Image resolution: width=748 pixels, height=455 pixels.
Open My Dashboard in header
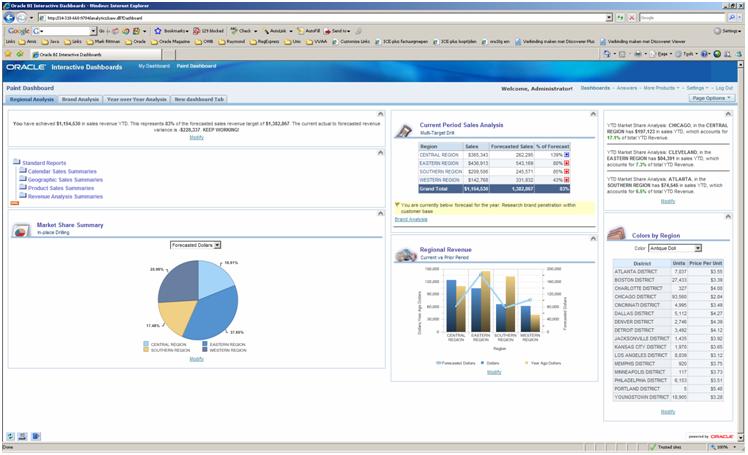click(154, 66)
